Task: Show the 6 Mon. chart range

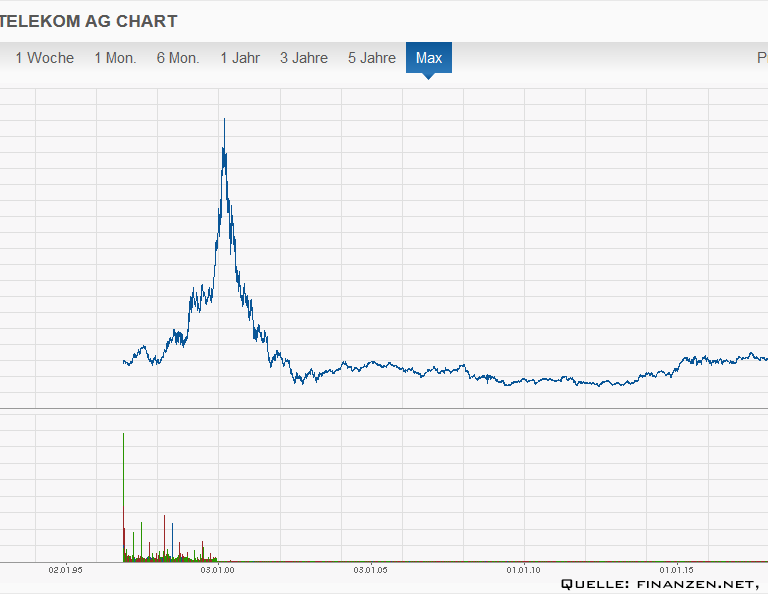Action: click(178, 58)
